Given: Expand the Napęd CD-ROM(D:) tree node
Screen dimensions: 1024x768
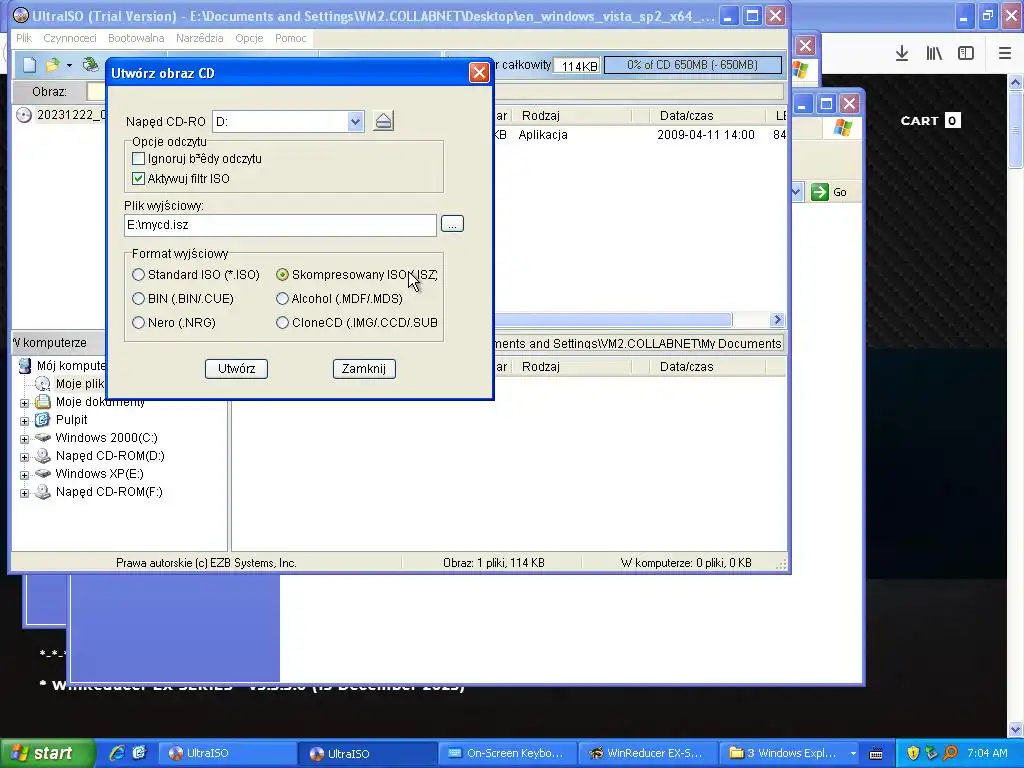Looking at the screenshot, I should (24, 457).
